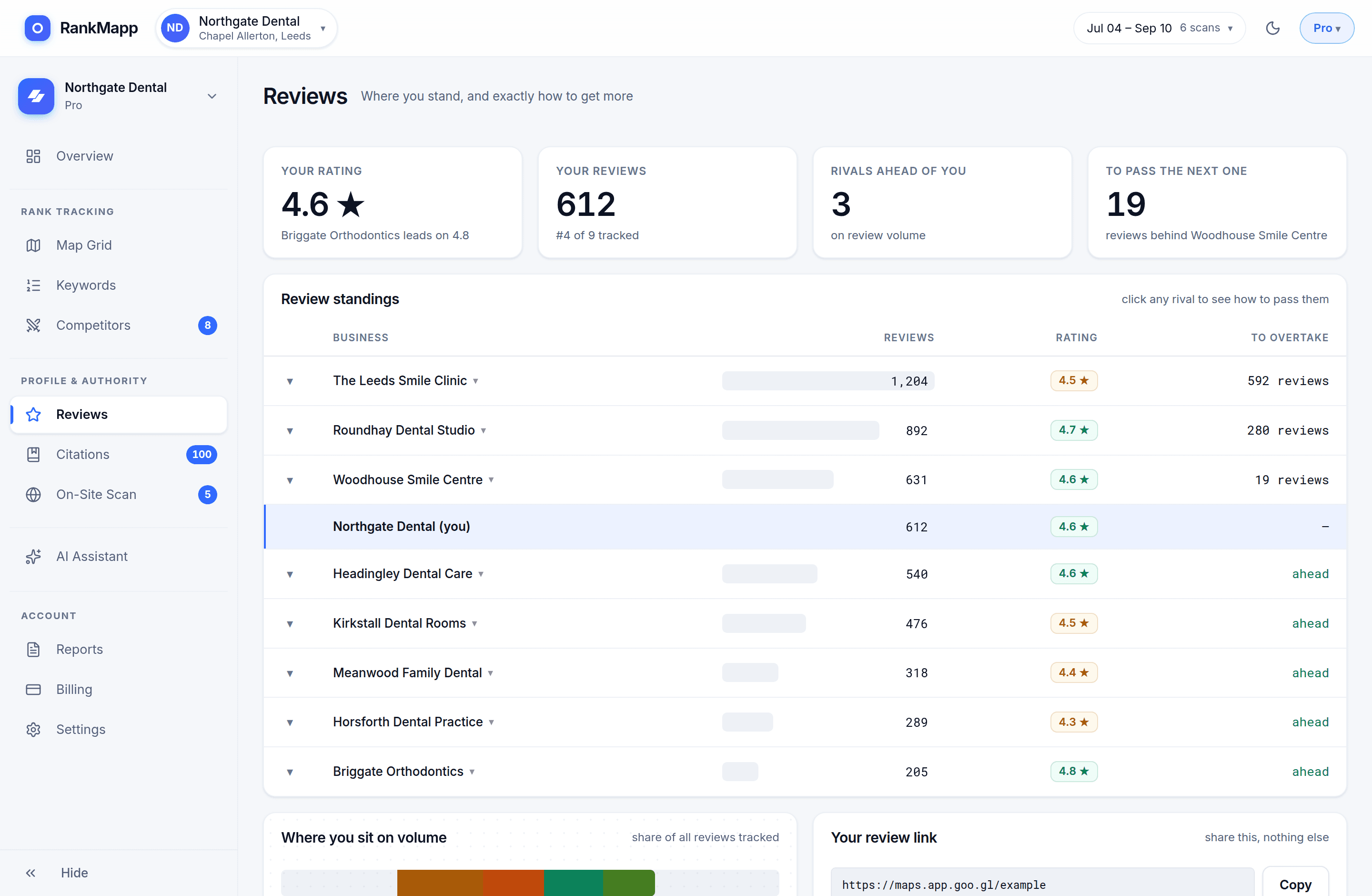Navigate to Citations

pyautogui.click(x=119, y=454)
